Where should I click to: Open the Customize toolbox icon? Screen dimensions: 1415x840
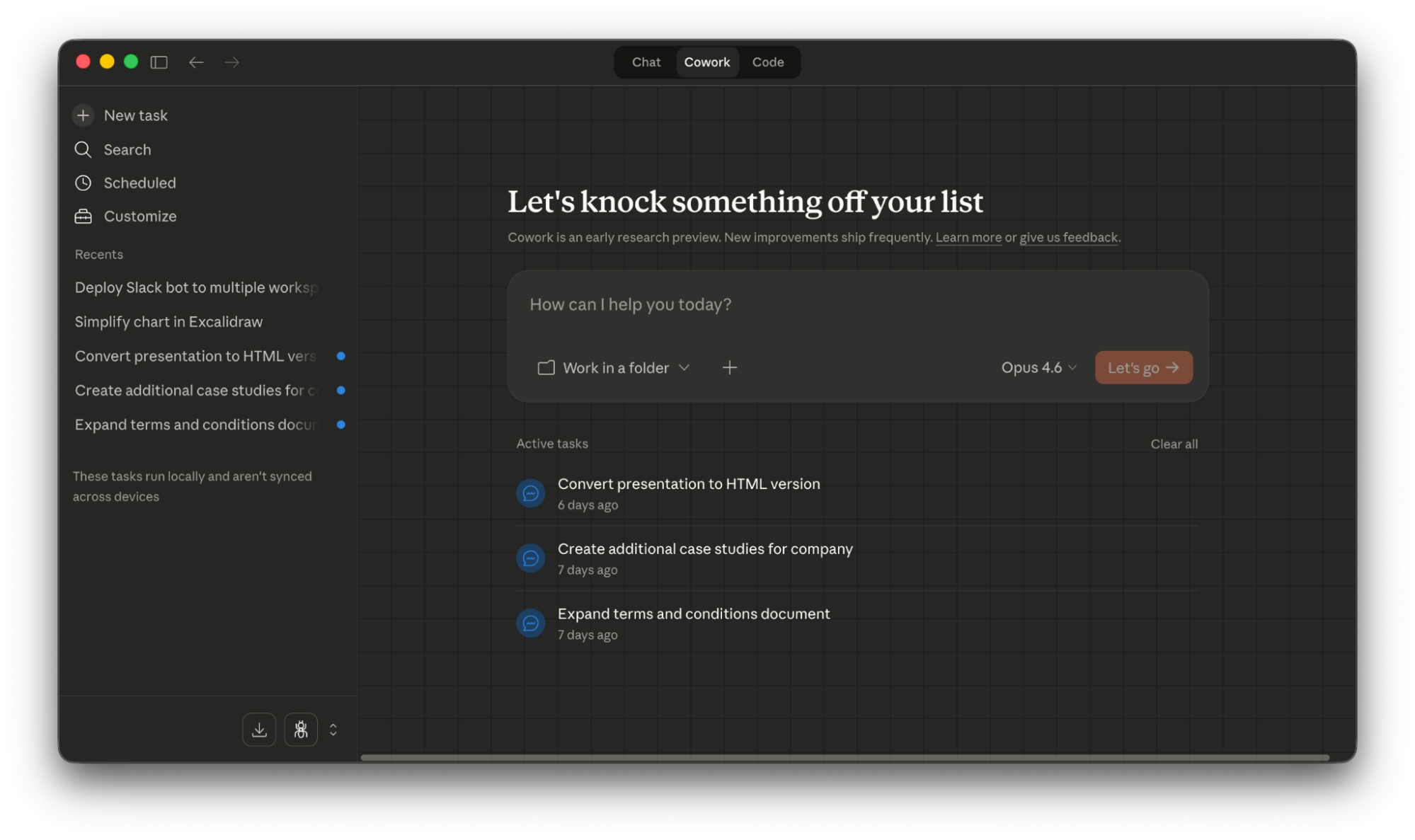pyautogui.click(x=84, y=217)
